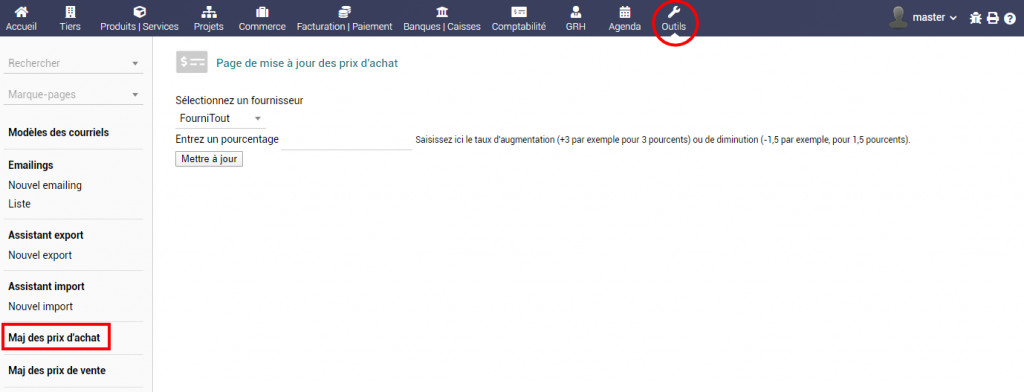Screen dimensions: 1024x392
Task: Click the Entrez un pourcentage label
Action: (x=227, y=140)
